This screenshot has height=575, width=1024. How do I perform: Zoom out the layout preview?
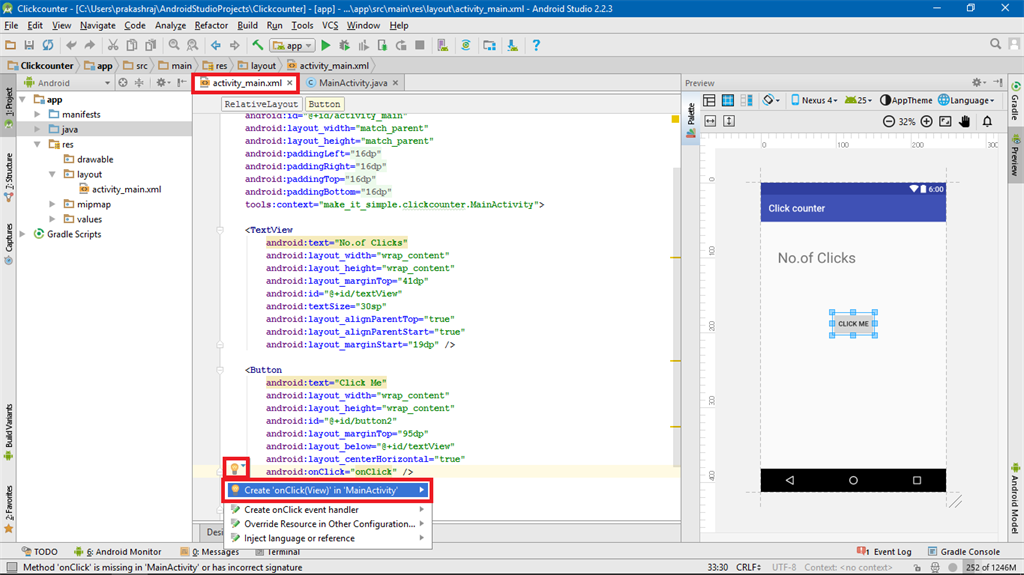889,121
